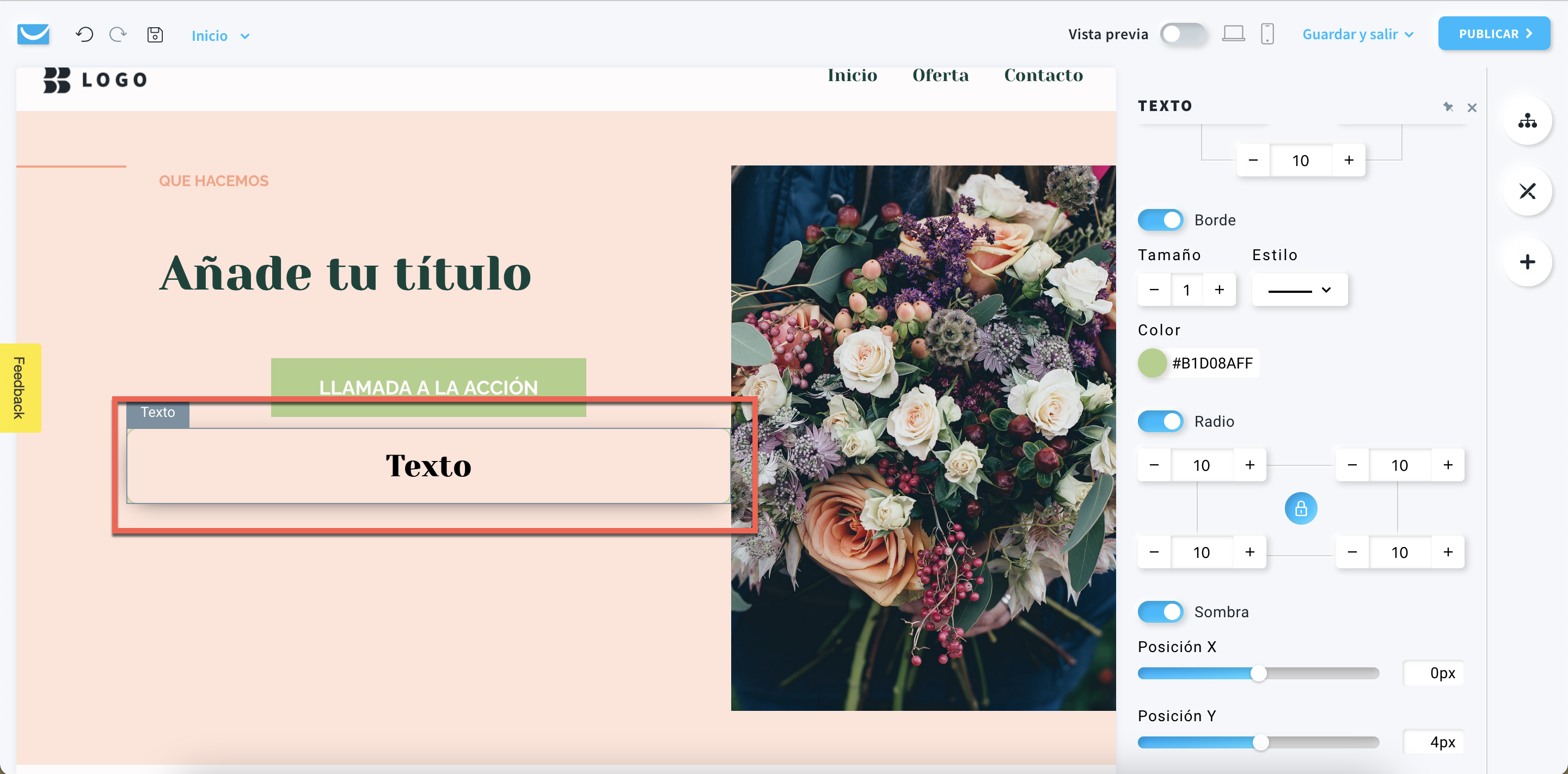Disable the Radio toggle
The width and height of the screenshot is (1568, 774).
[1161, 421]
